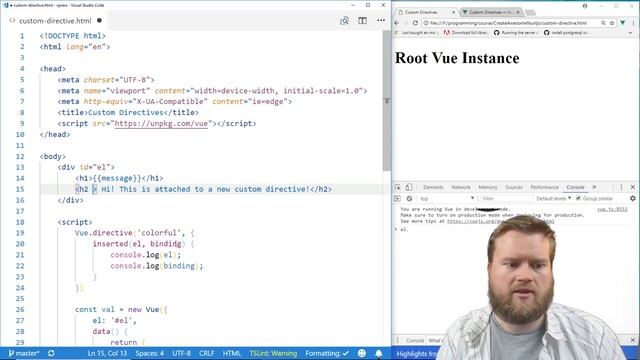
Task: Click line number 19 in gutter
Action: pyautogui.click(x=20, y=233)
